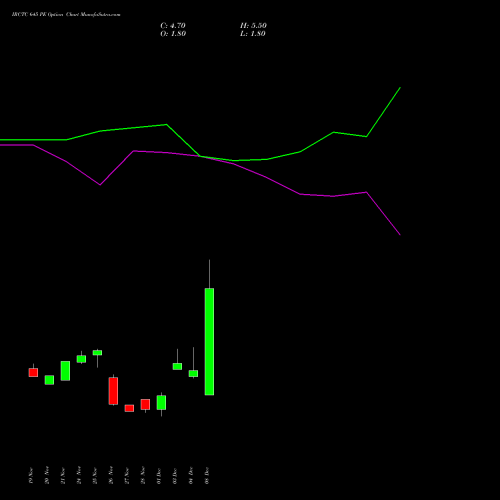Click the "24 Nov" date label
Screen dimensions: 500x500
(x=79, y=476)
